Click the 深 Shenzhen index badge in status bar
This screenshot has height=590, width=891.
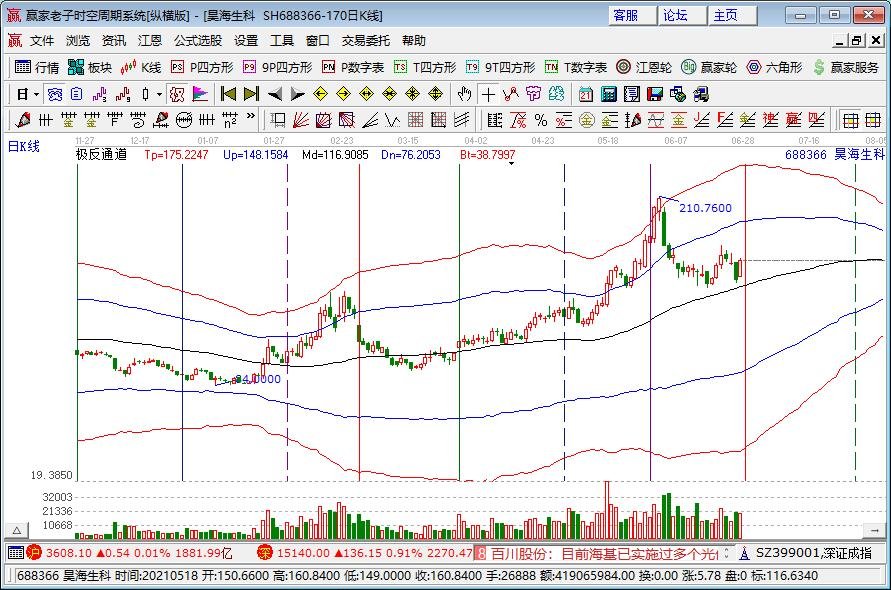tap(265, 552)
